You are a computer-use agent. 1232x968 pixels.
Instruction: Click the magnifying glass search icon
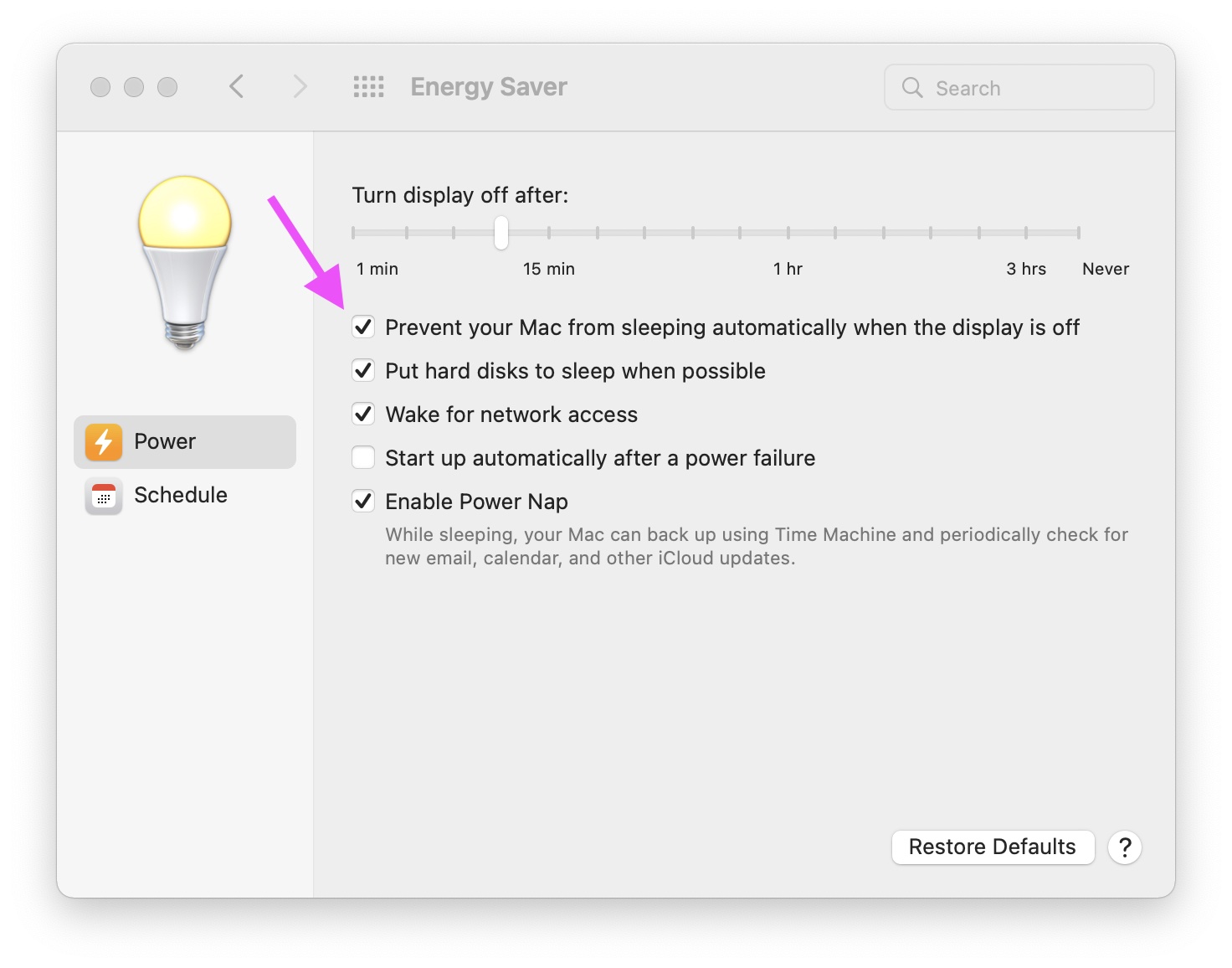[x=912, y=88]
